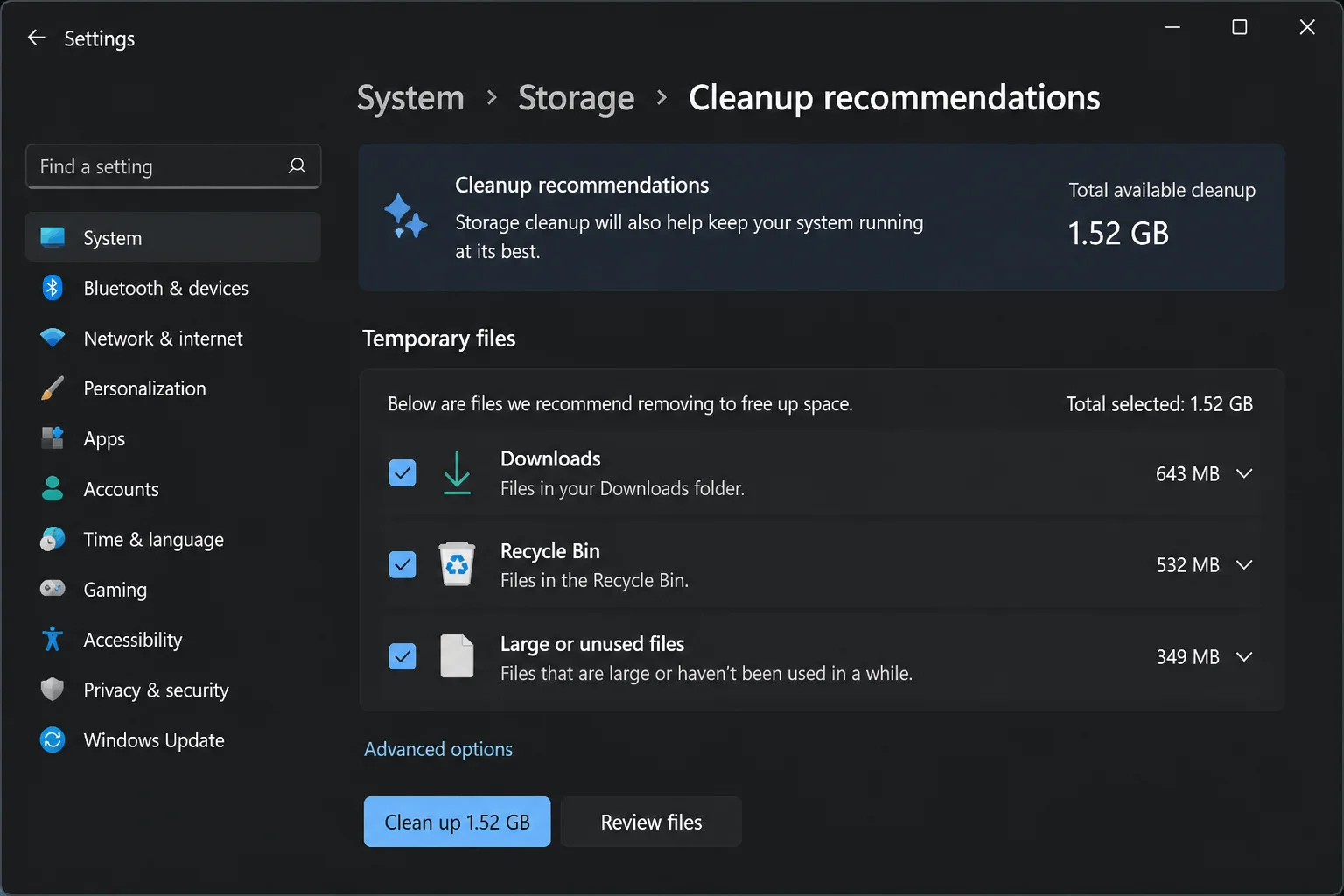
Task: Click 'Files in your Downloads folder.' description
Action: [622, 488]
